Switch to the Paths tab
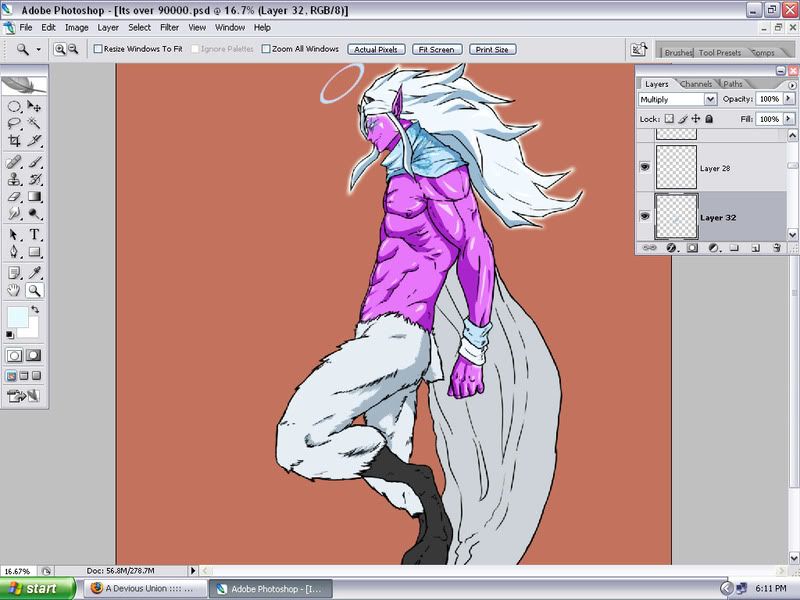Image resolution: width=800 pixels, height=600 pixels. coord(733,84)
